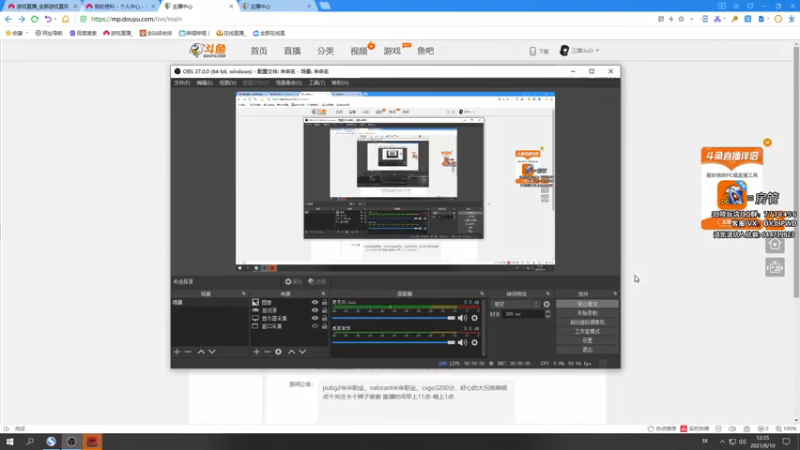This screenshot has width=800, height=450.
Task: Open the Help menu in OBS
Action: (x=340, y=83)
